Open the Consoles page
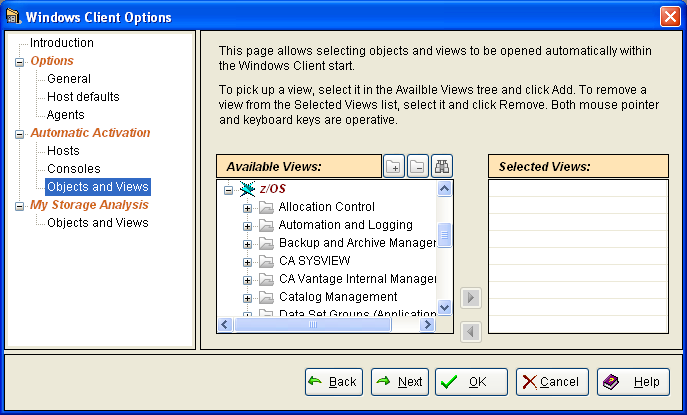687x415 pixels. click(74, 168)
